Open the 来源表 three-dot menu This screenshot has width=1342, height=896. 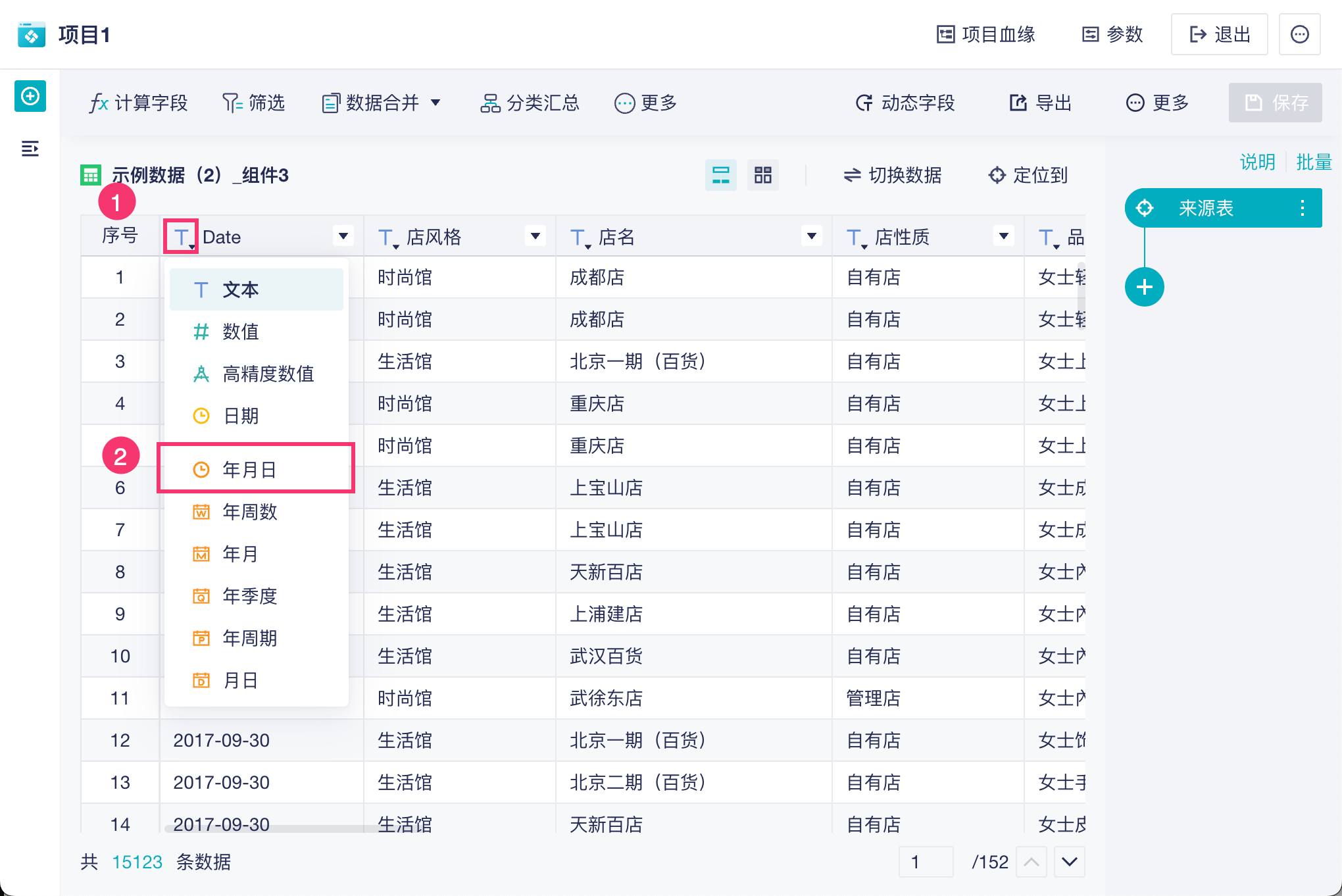1302,209
